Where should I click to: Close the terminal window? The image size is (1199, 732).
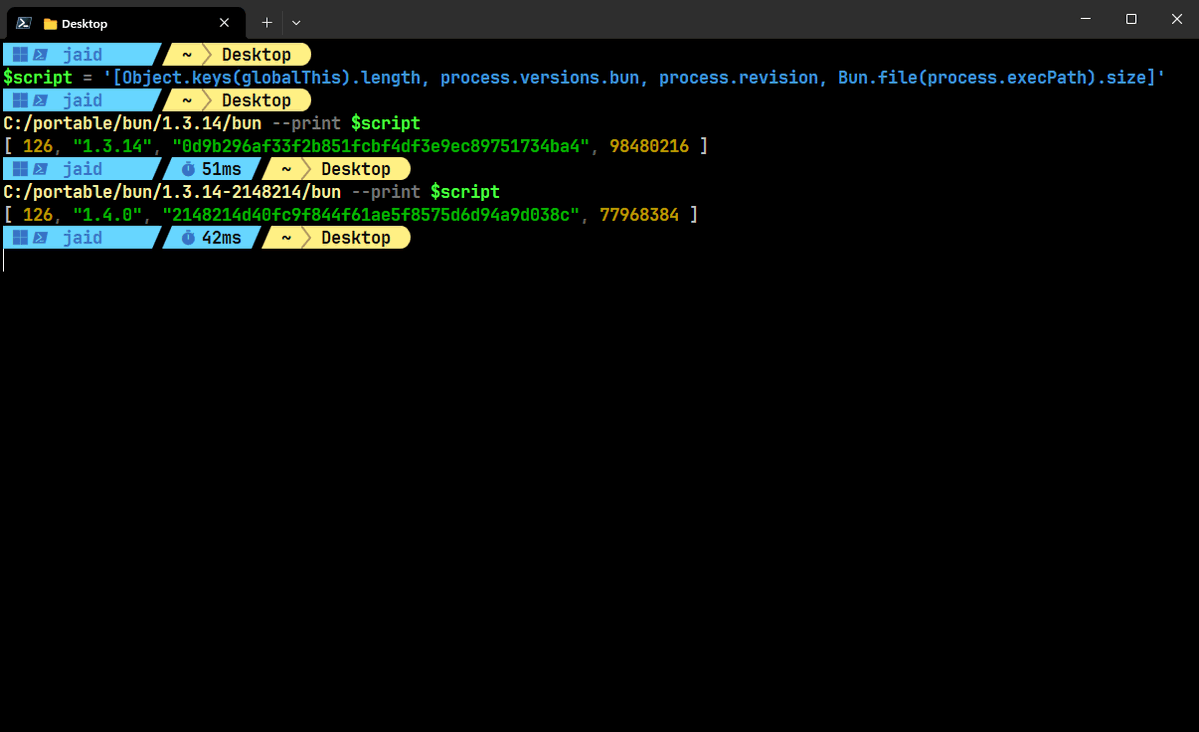click(1176, 19)
